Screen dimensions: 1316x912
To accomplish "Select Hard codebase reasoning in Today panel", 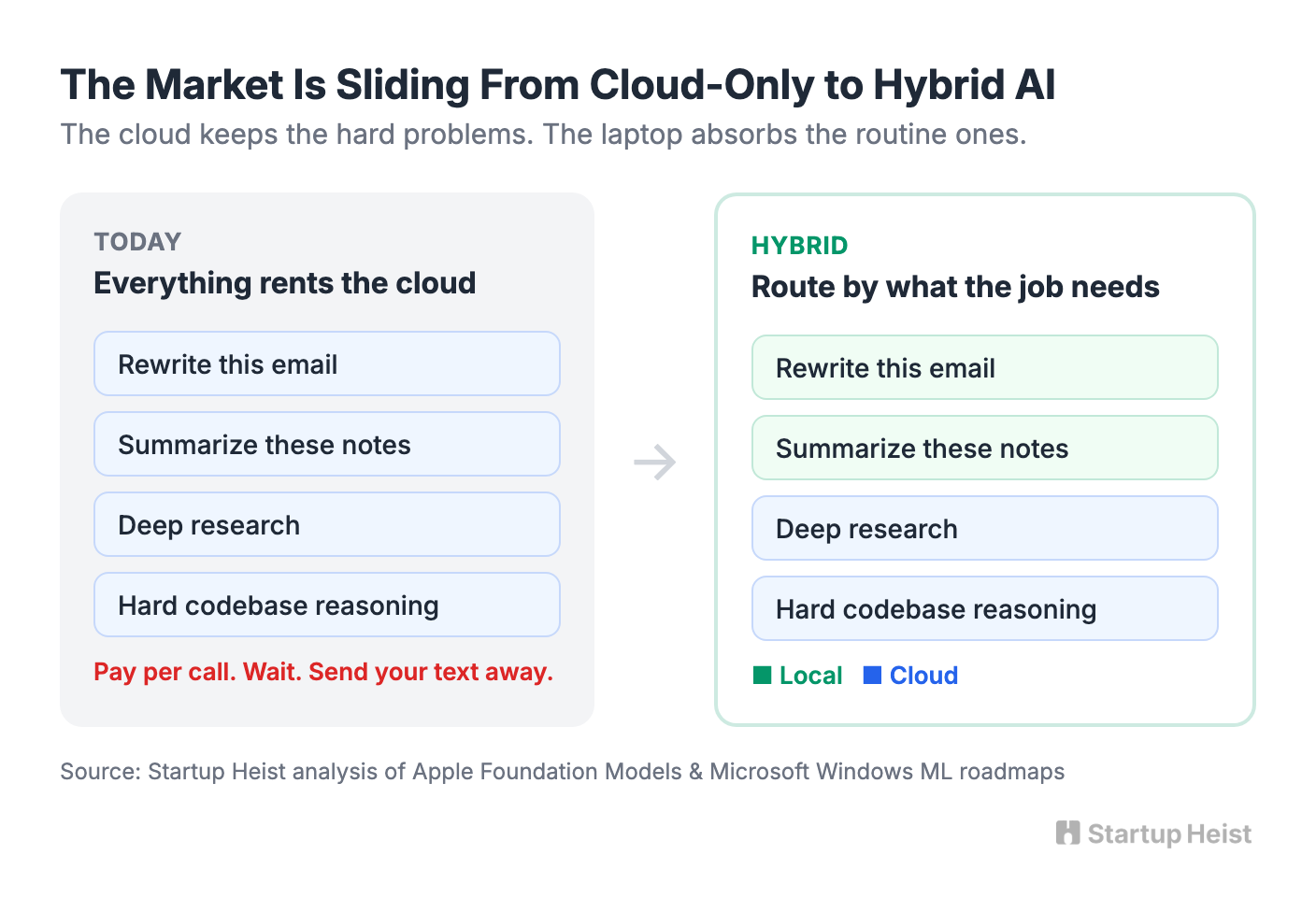I will 327,605.
